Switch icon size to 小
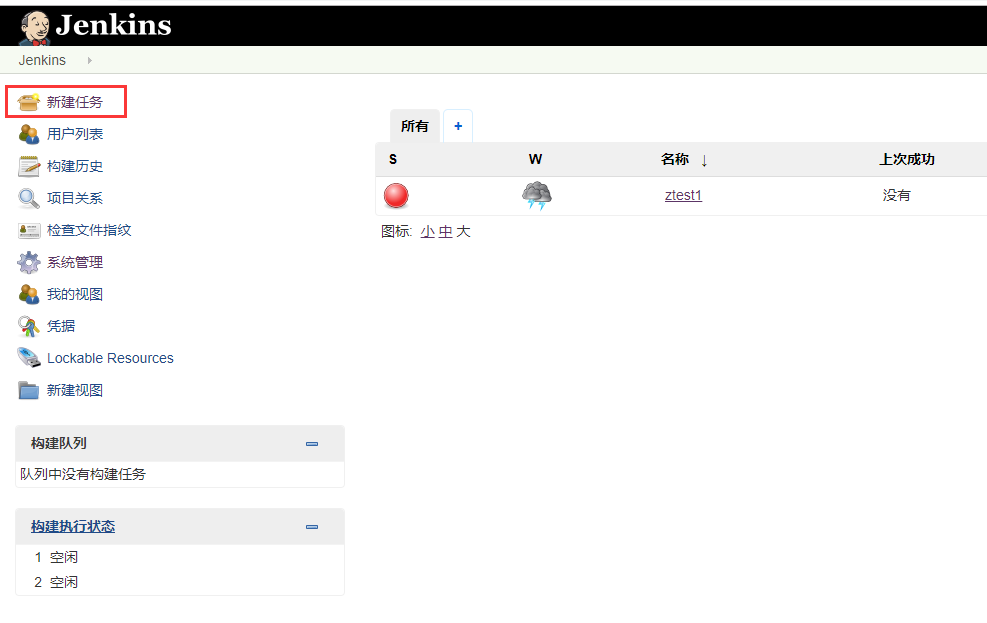The image size is (987, 623). 427,232
